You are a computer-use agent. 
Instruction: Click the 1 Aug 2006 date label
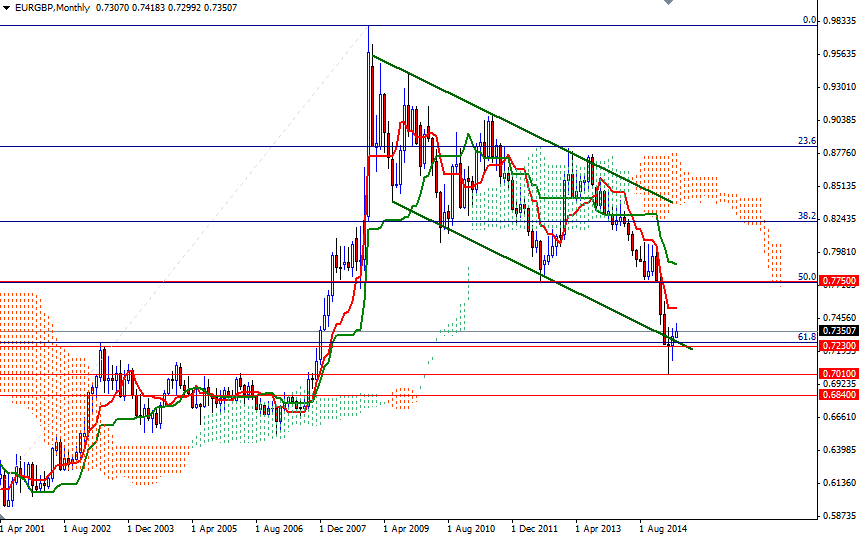coord(279,529)
